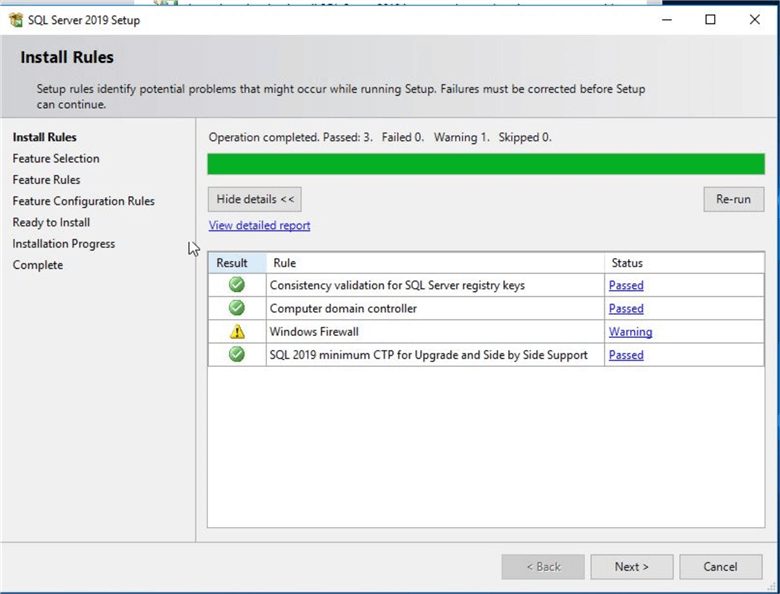Screen dimensions: 780x594
Task: Click yellow warning icon for Windows Firewall
Action: (x=237, y=332)
